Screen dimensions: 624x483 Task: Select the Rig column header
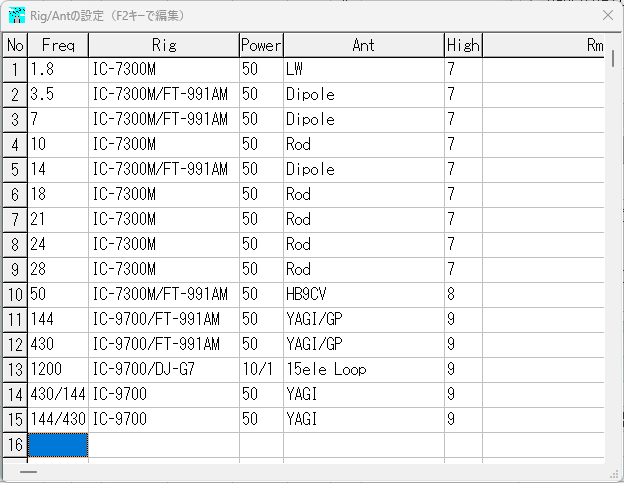[164, 45]
